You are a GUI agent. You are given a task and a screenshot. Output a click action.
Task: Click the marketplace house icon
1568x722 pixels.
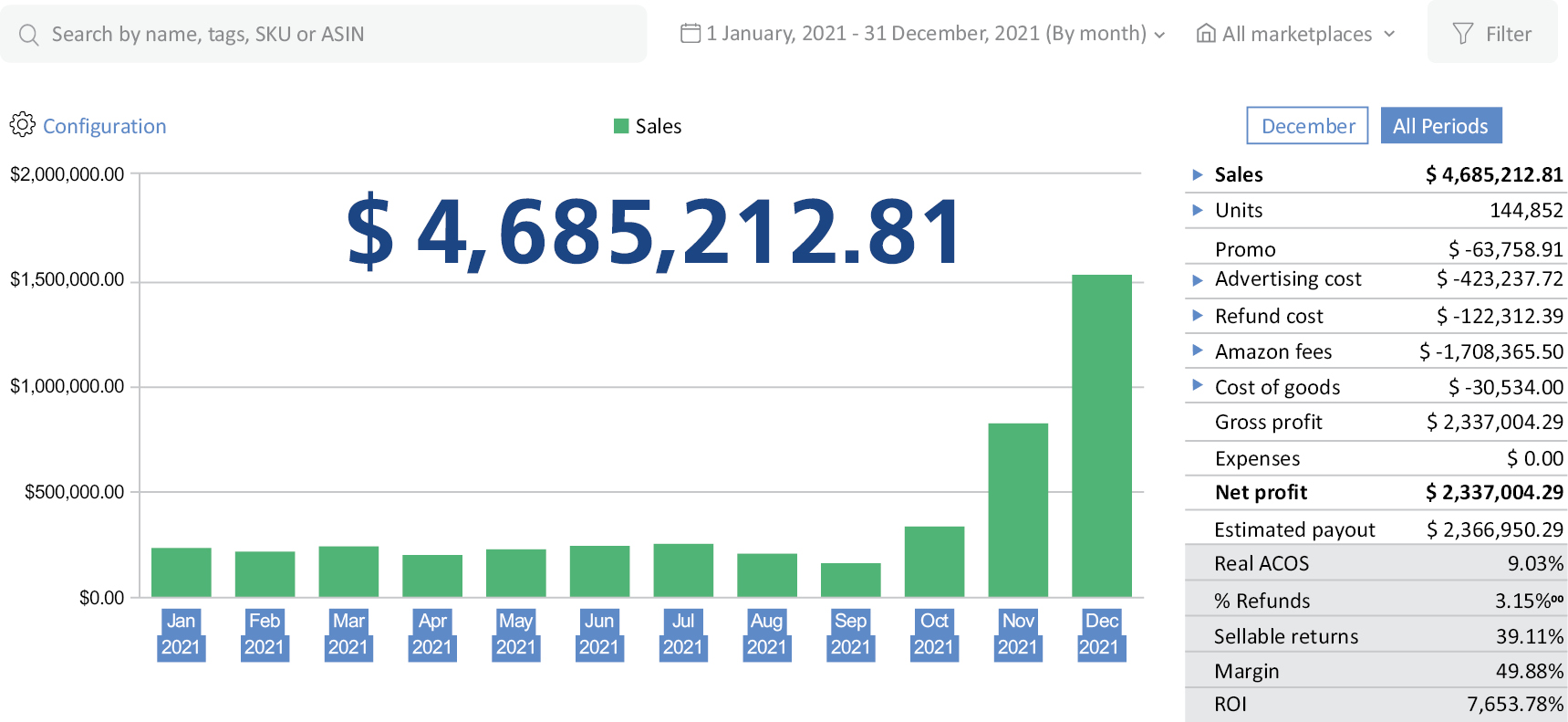click(1206, 34)
